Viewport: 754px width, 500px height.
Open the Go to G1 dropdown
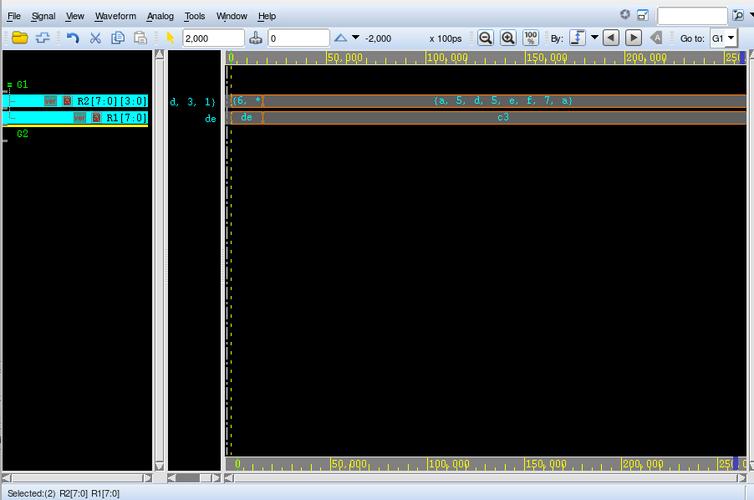pyautogui.click(x=724, y=38)
